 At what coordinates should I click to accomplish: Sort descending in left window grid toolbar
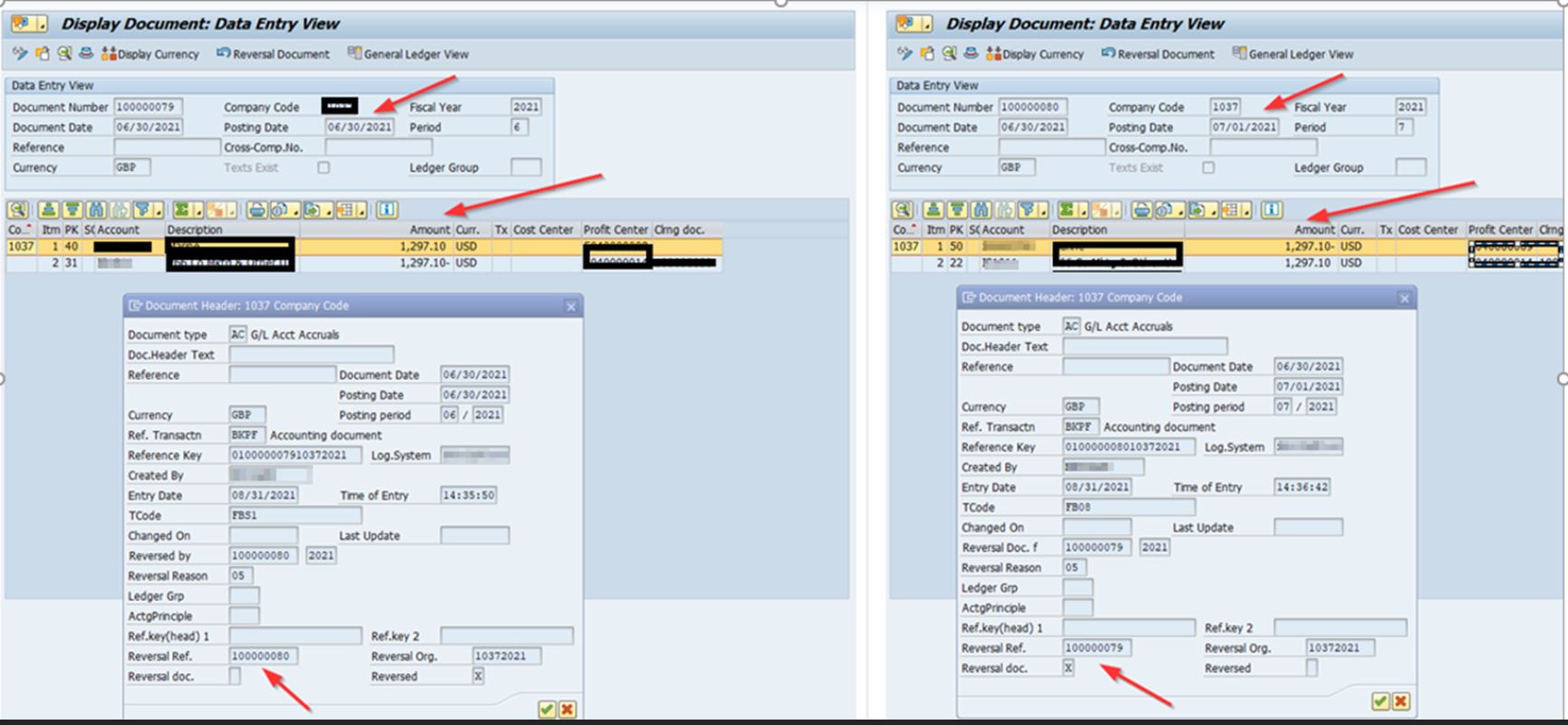point(73,210)
